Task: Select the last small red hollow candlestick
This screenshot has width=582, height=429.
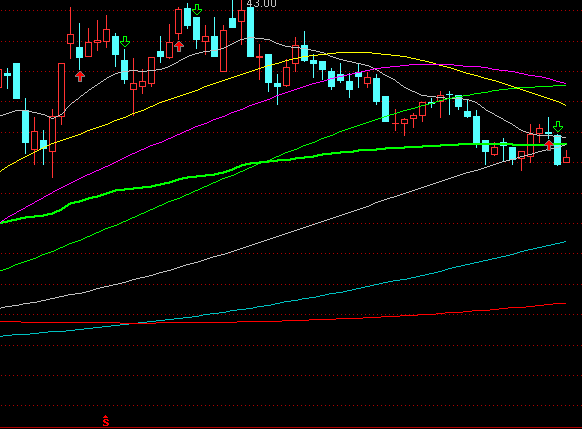Action: pyautogui.click(x=566, y=160)
